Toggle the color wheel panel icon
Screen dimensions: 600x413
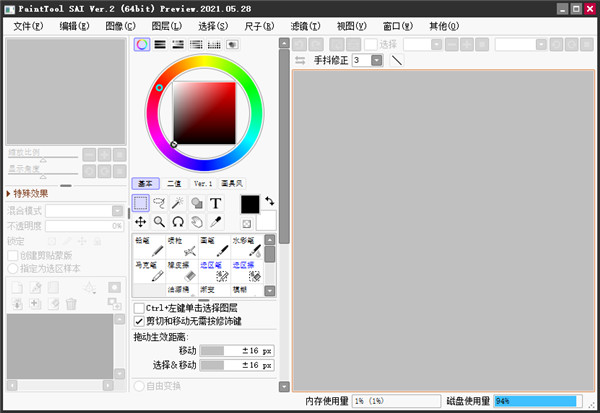tap(142, 45)
